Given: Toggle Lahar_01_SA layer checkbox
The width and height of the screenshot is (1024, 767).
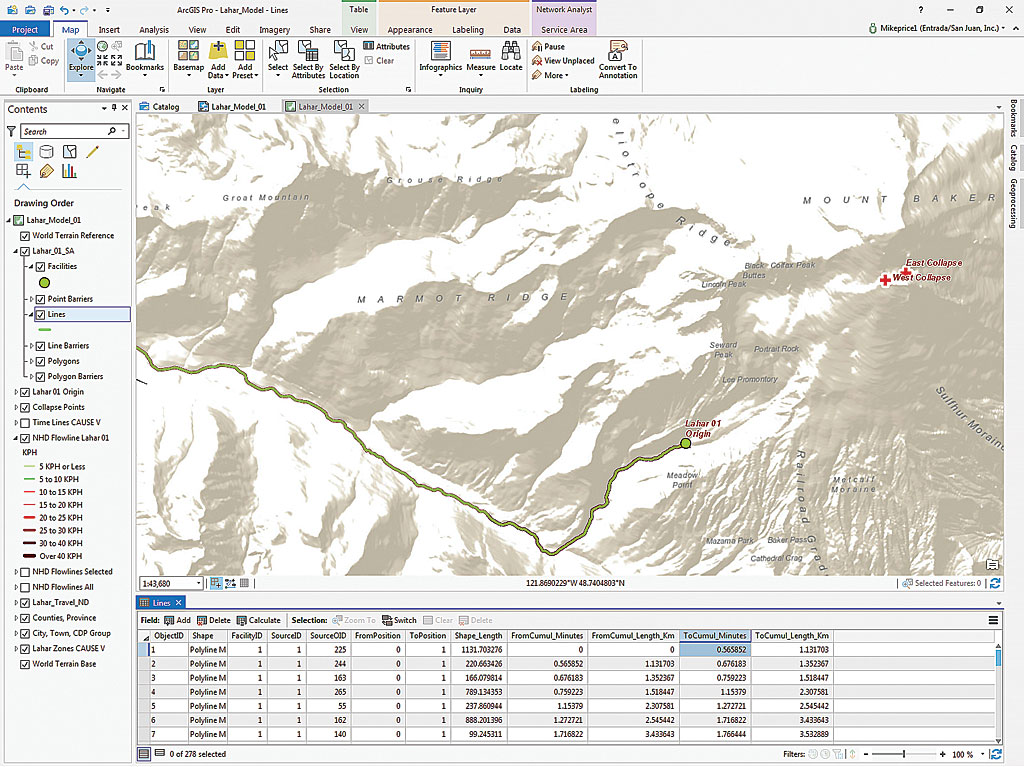Looking at the screenshot, I should [x=25, y=252].
